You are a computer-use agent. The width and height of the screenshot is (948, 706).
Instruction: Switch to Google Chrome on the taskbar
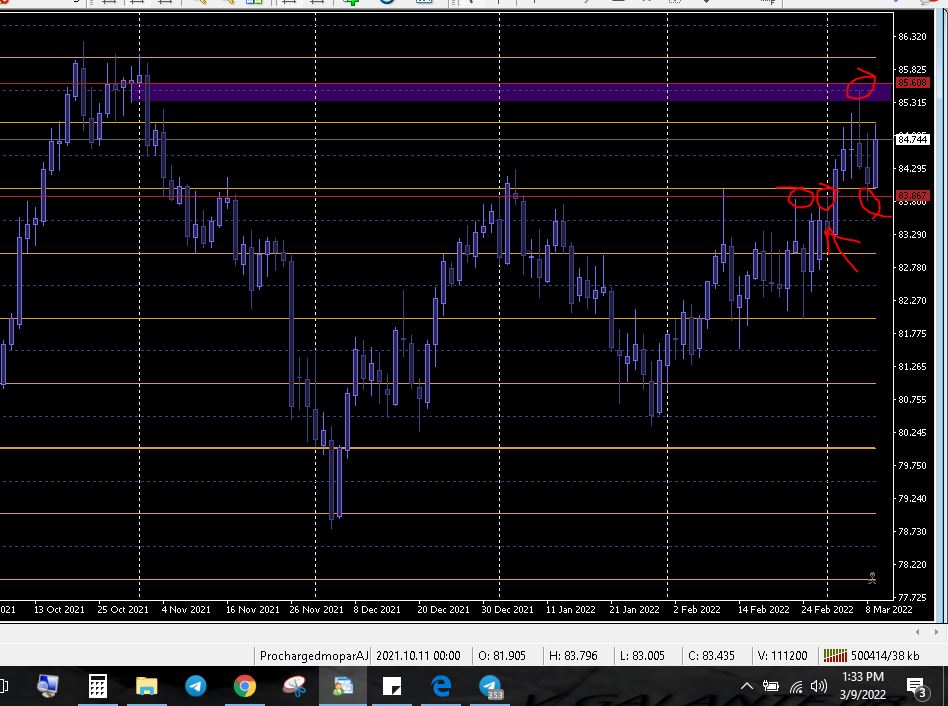click(245, 686)
